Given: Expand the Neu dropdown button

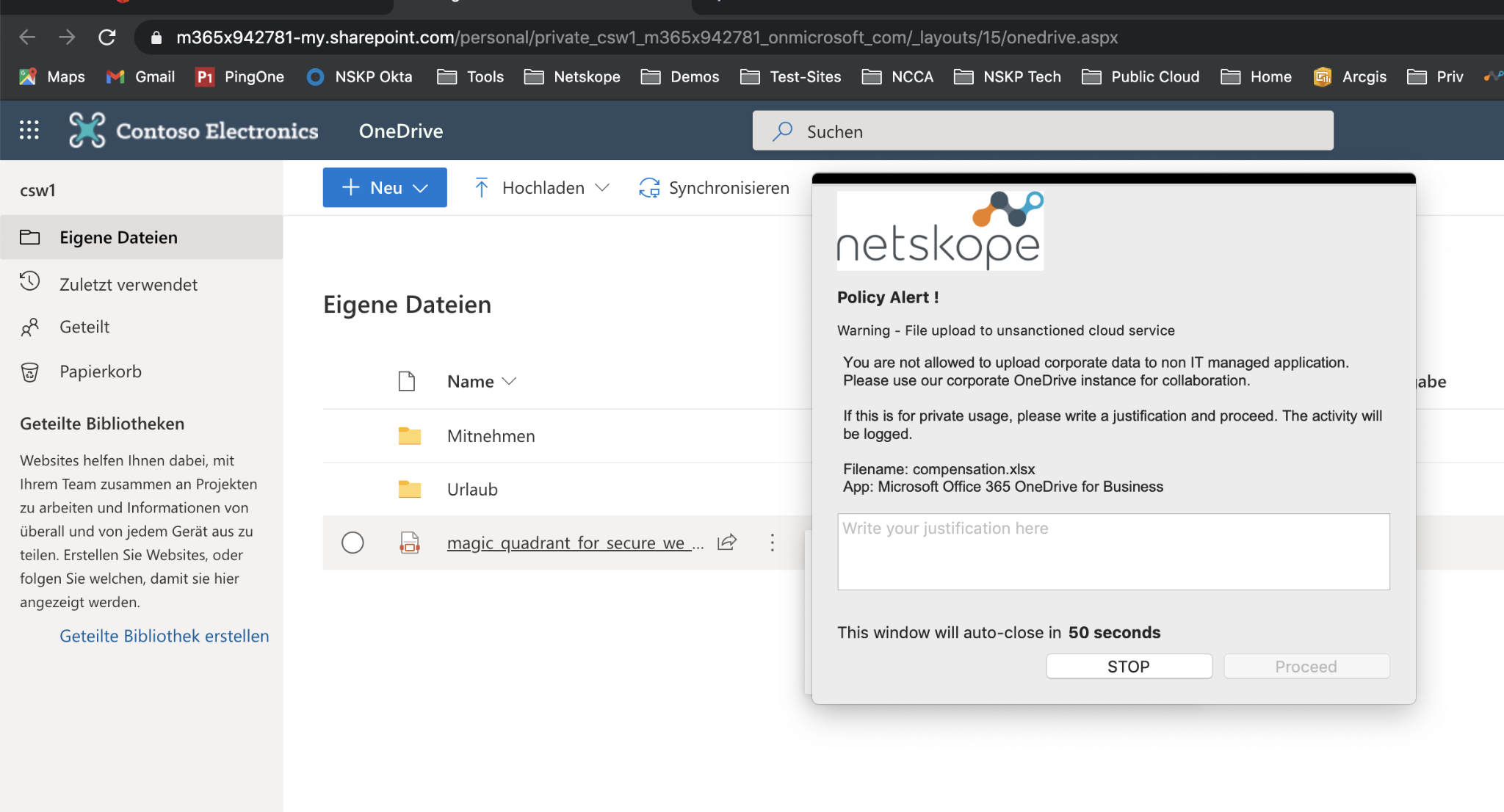Looking at the screenshot, I should pos(385,188).
